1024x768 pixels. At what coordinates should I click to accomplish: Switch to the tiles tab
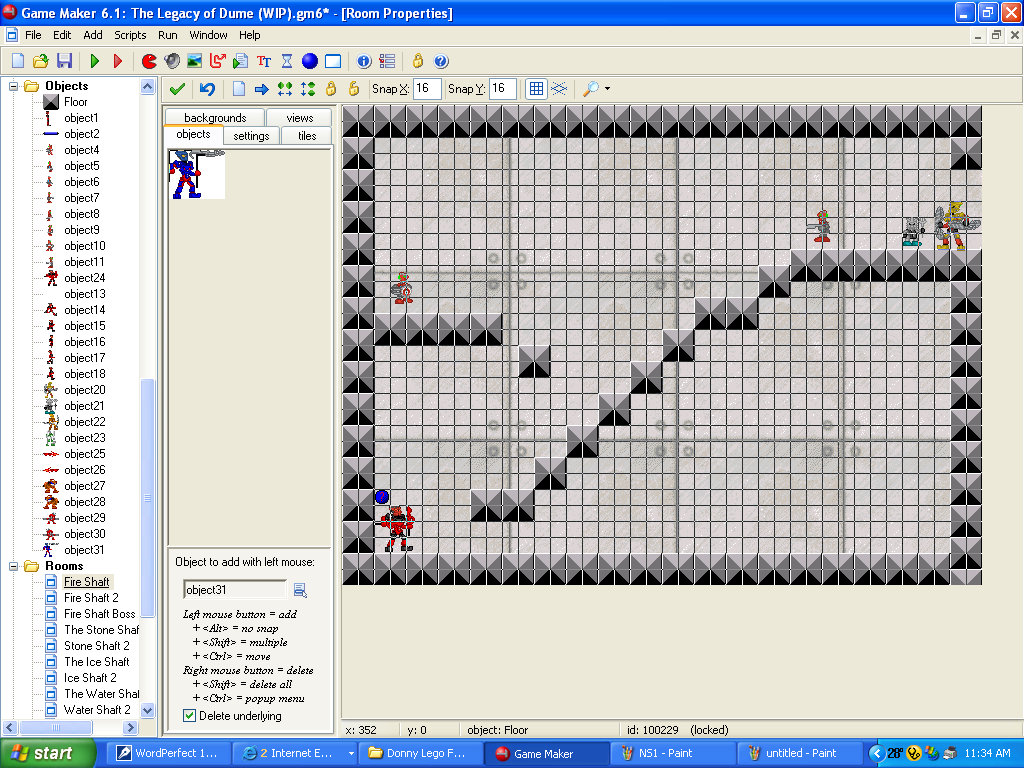[x=305, y=135]
